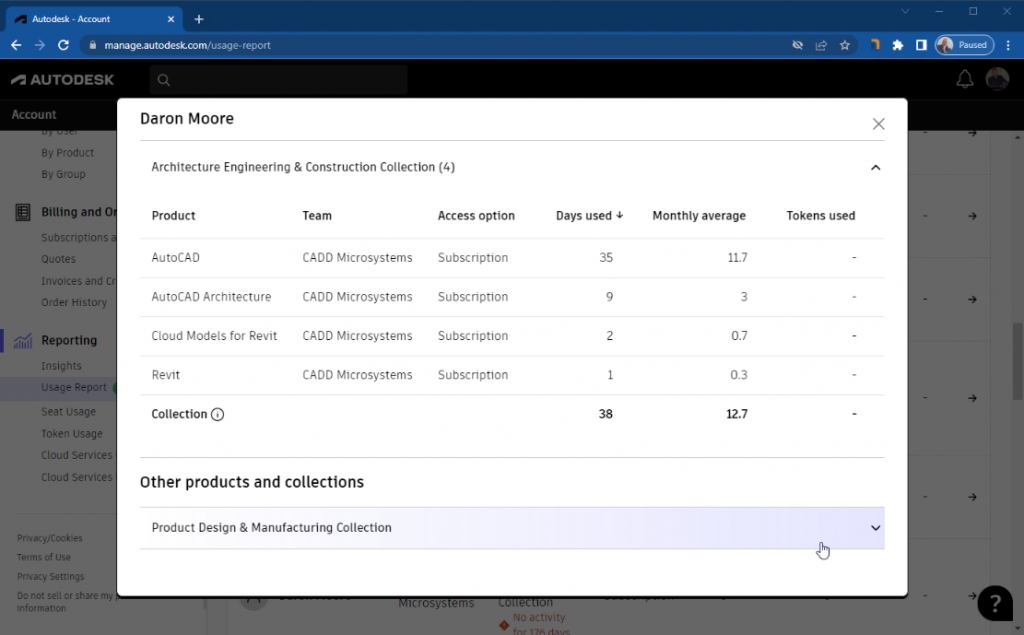
Task: Click the Tokens used column header
Action: click(820, 216)
